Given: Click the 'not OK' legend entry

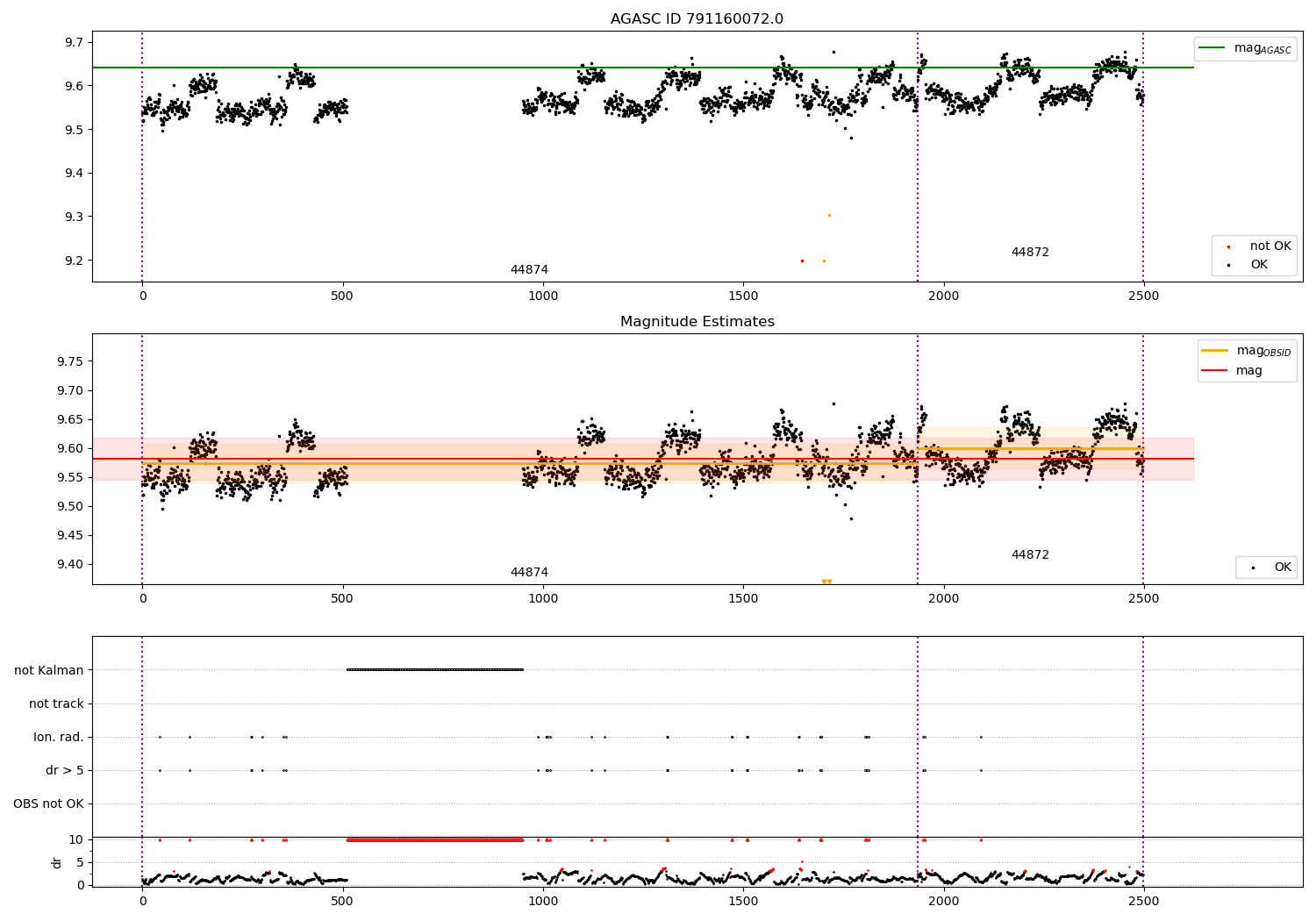Looking at the screenshot, I should click(1259, 246).
